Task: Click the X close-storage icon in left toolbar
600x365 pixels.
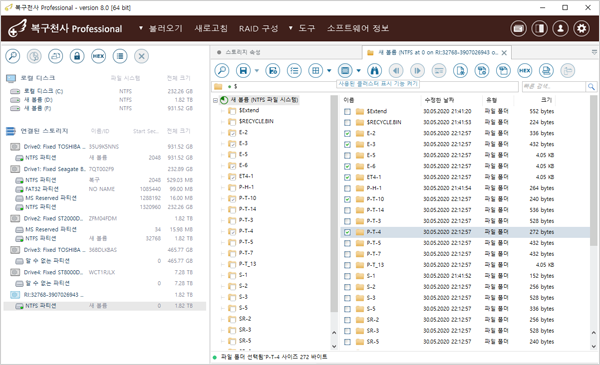Action: pos(141,56)
